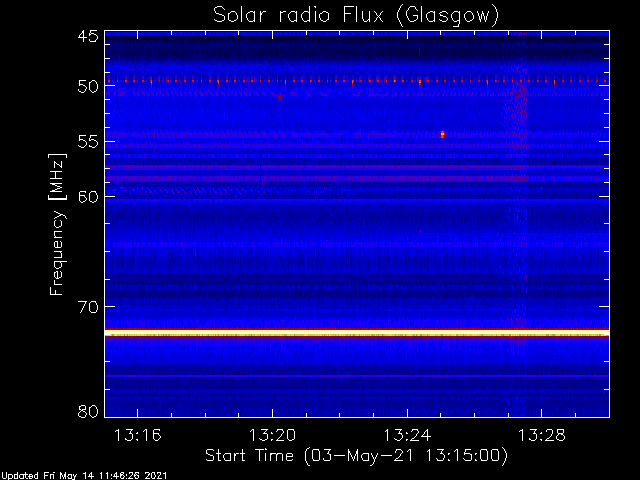Click the 50 frequency tick label
Viewport: 640px width, 480px height.
coord(88,87)
